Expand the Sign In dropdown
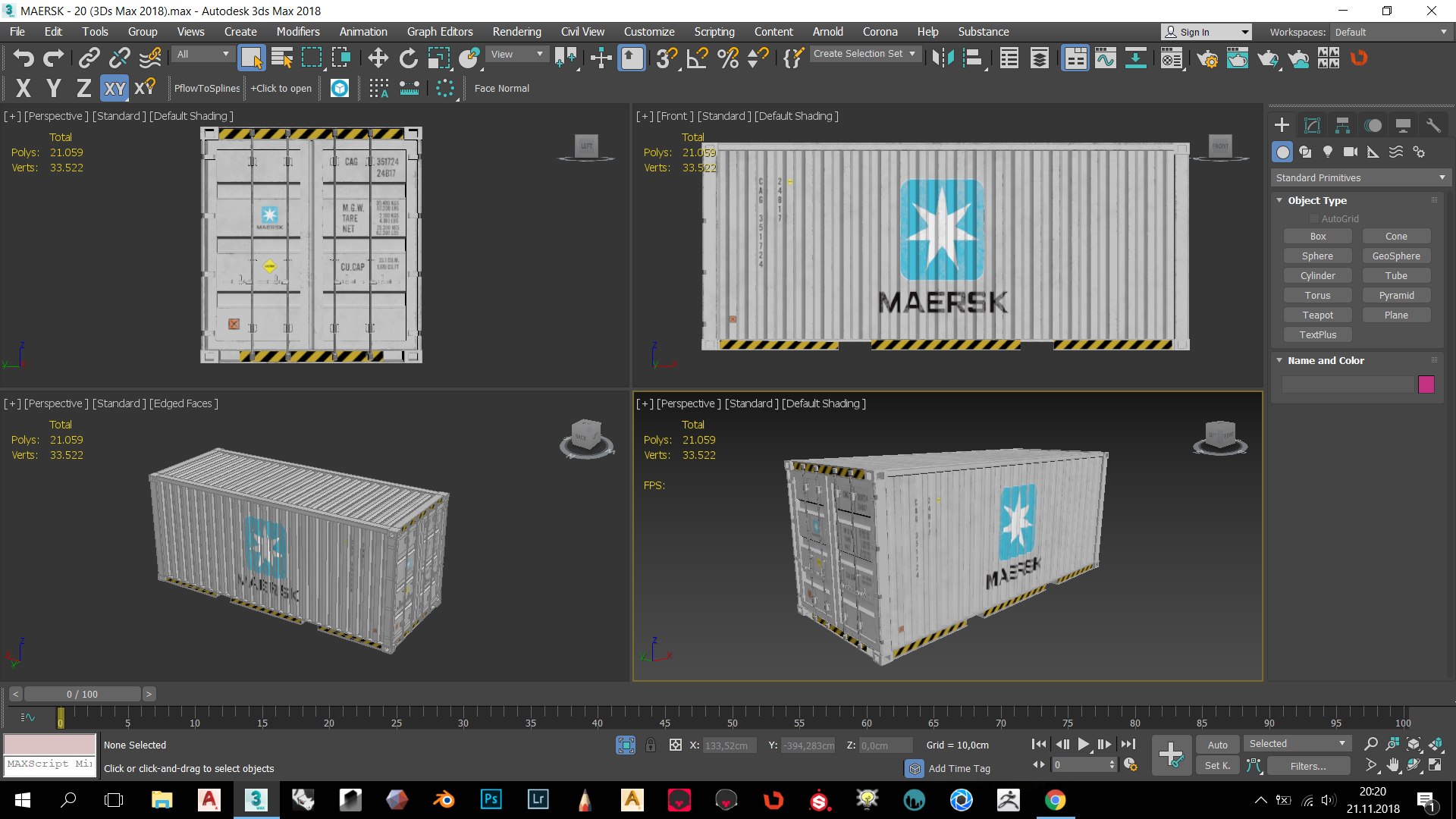Viewport: 1456px width, 819px height. pos(1244,32)
